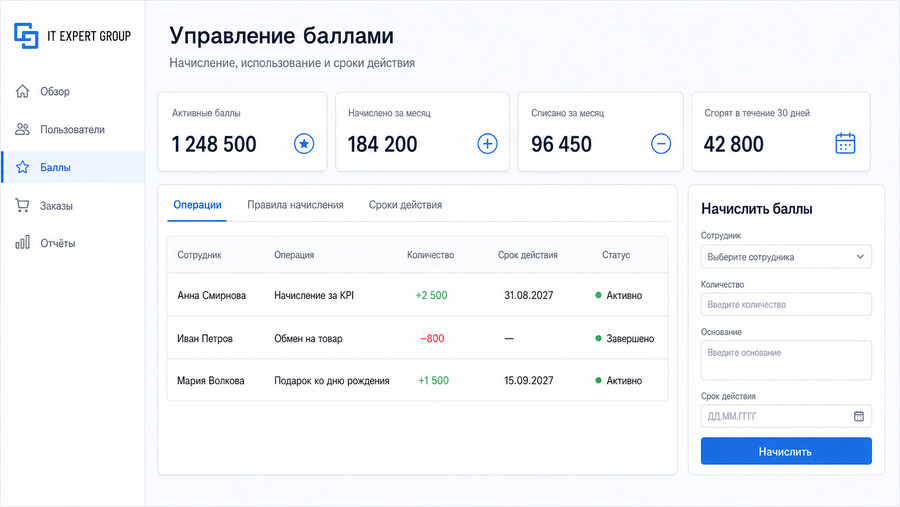Click the Заказы cart icon
Screen dimensions: 900x507
tap(22, 205)
